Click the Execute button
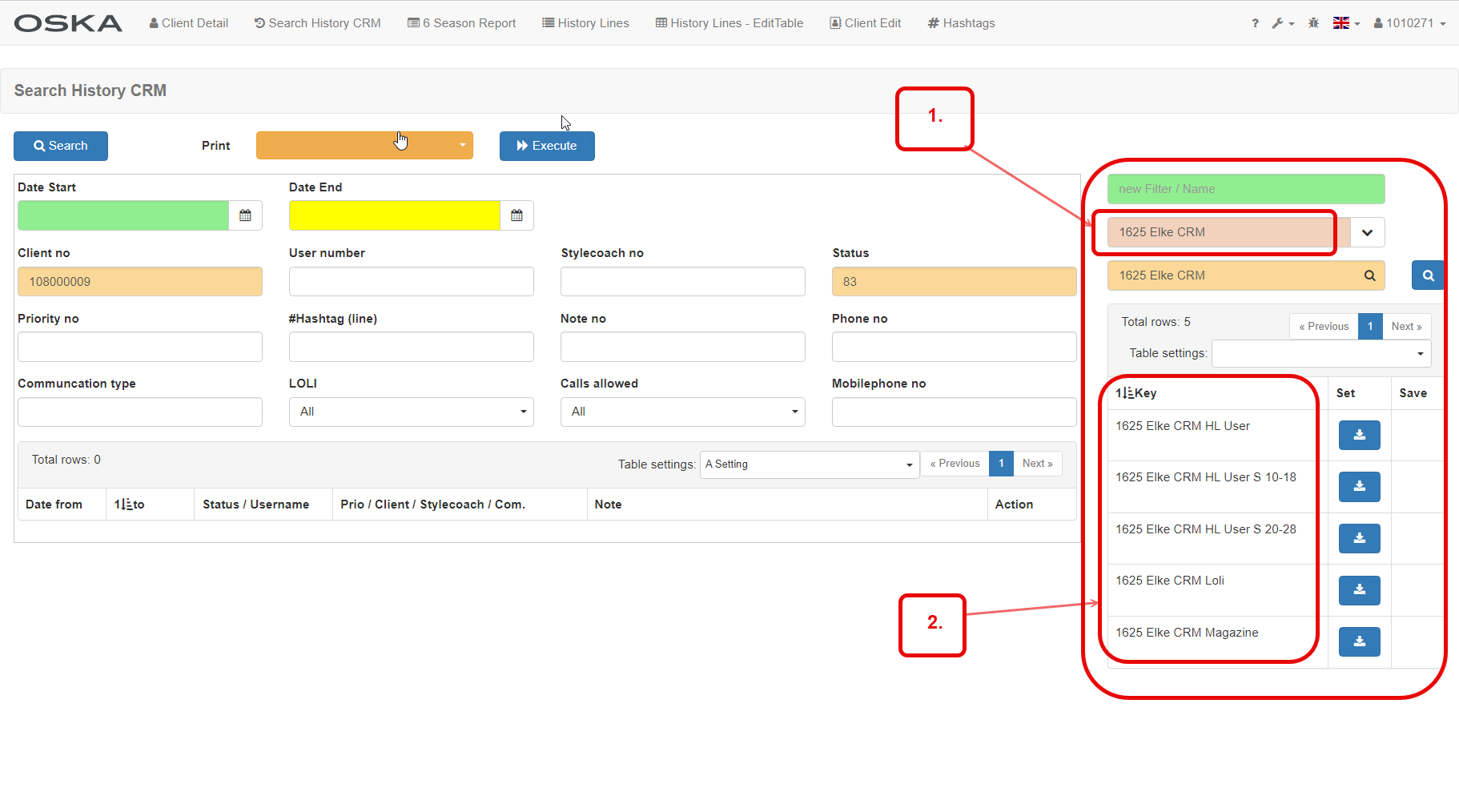1459x812 pixels. (x=547, y=146)
